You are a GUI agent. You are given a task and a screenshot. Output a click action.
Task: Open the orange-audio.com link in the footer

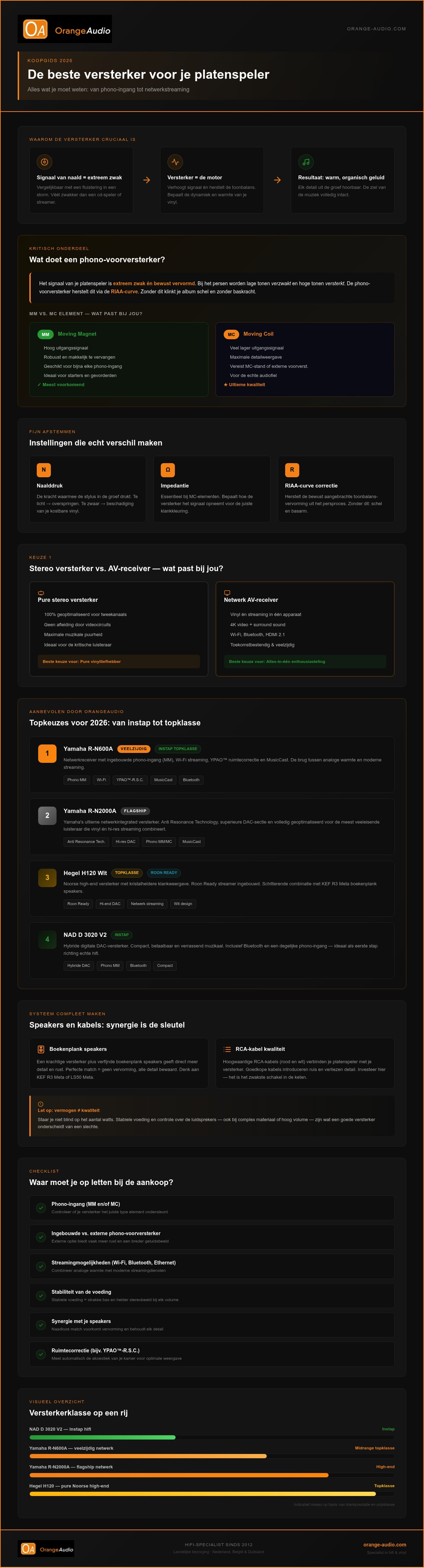[x=384, y=1544]
